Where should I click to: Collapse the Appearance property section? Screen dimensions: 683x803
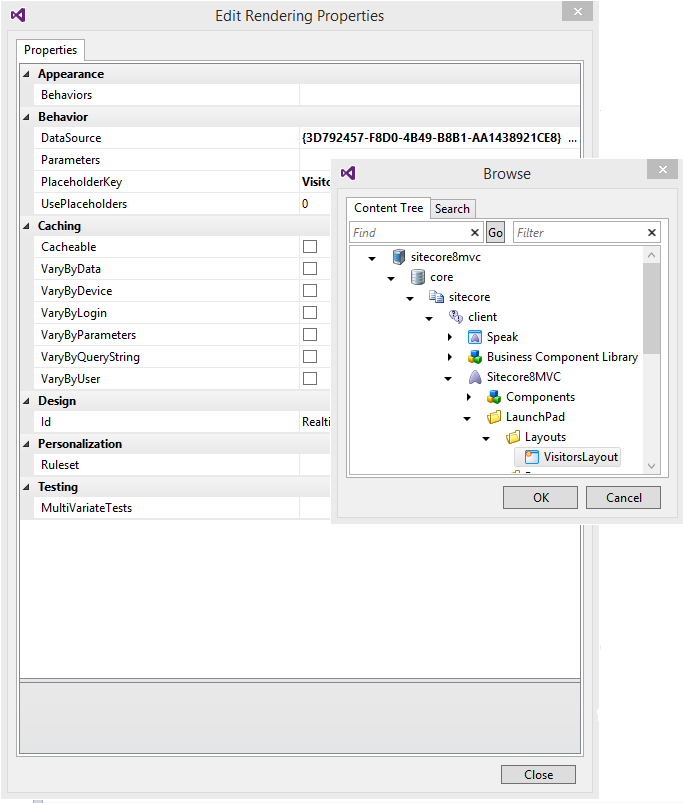tap(26, 74)
